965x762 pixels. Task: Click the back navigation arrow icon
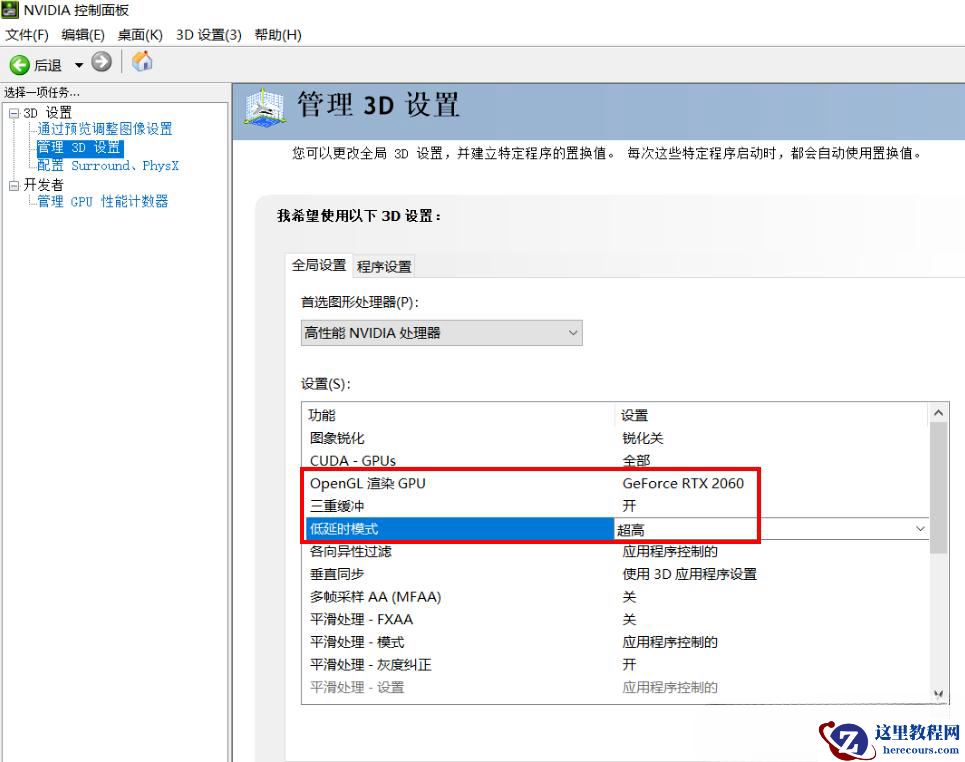coord(20,62)
